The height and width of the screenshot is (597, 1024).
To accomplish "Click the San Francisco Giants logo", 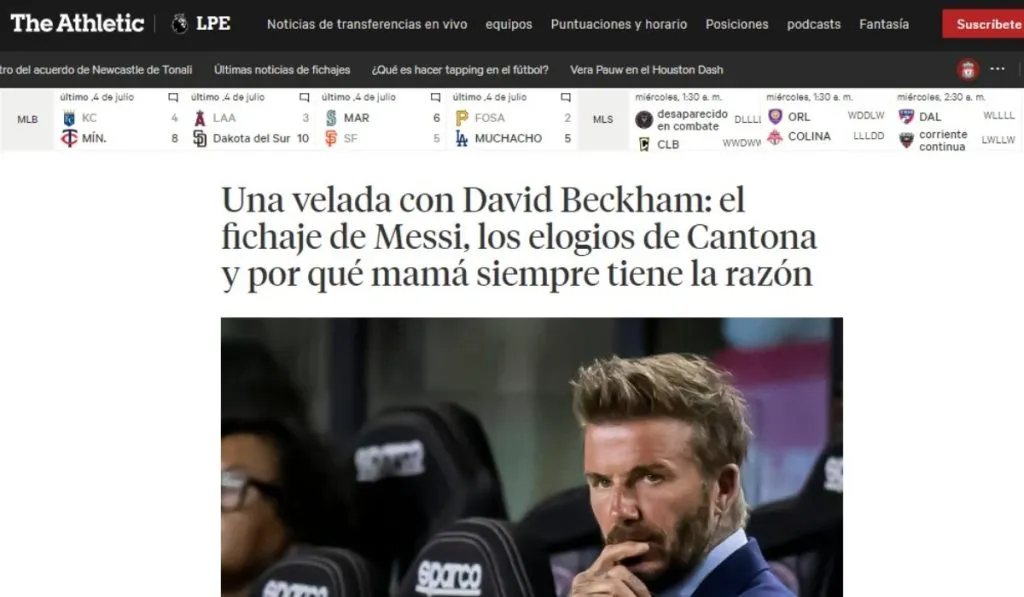I will [x=331, y=138].
